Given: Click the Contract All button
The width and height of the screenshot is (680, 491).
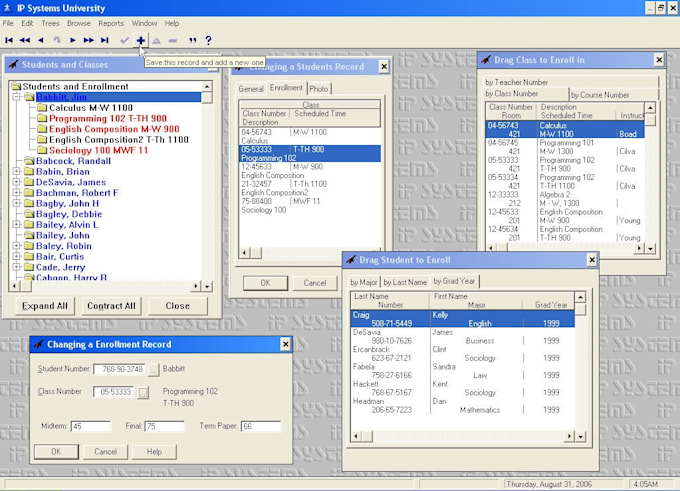Looking at the screenshot, I should [111, 306].
